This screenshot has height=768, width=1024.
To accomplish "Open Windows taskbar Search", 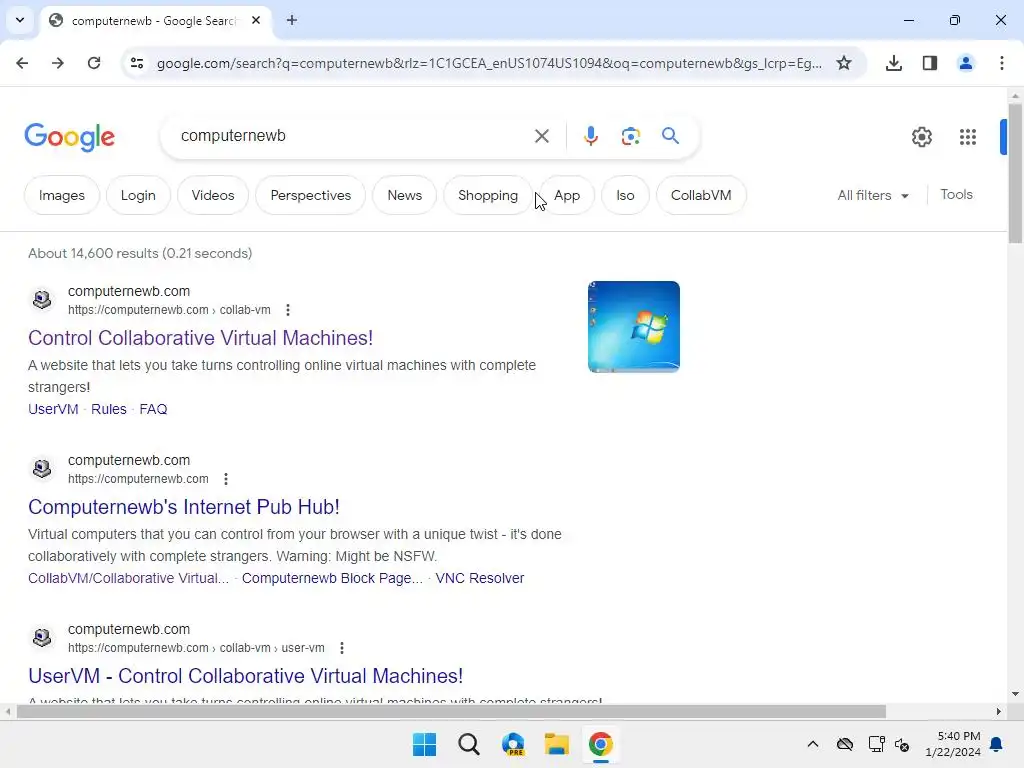I will click(x=468, y=744).
